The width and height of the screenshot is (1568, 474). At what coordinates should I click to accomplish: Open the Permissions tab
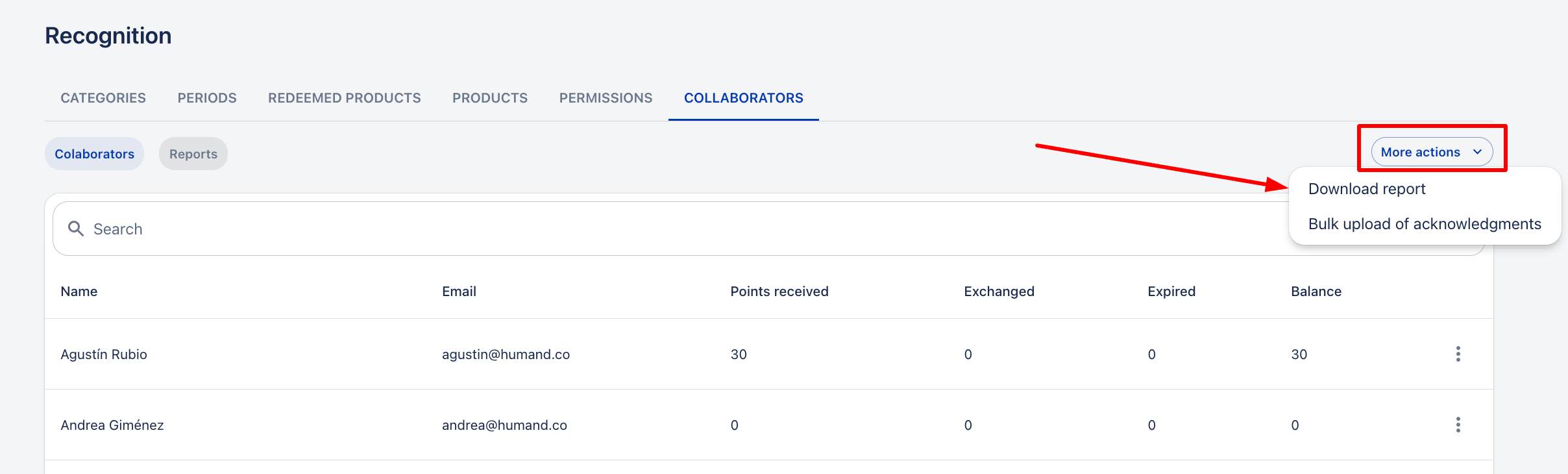[x=606, y=98]
